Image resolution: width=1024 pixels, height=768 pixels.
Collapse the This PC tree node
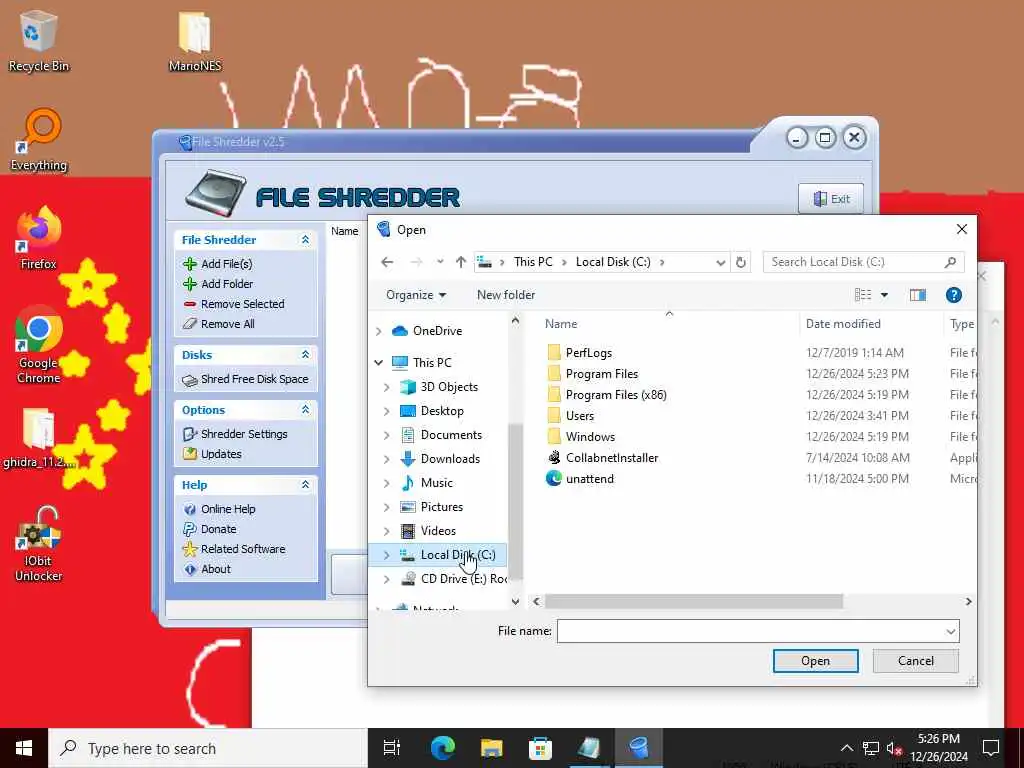[379, 362]
